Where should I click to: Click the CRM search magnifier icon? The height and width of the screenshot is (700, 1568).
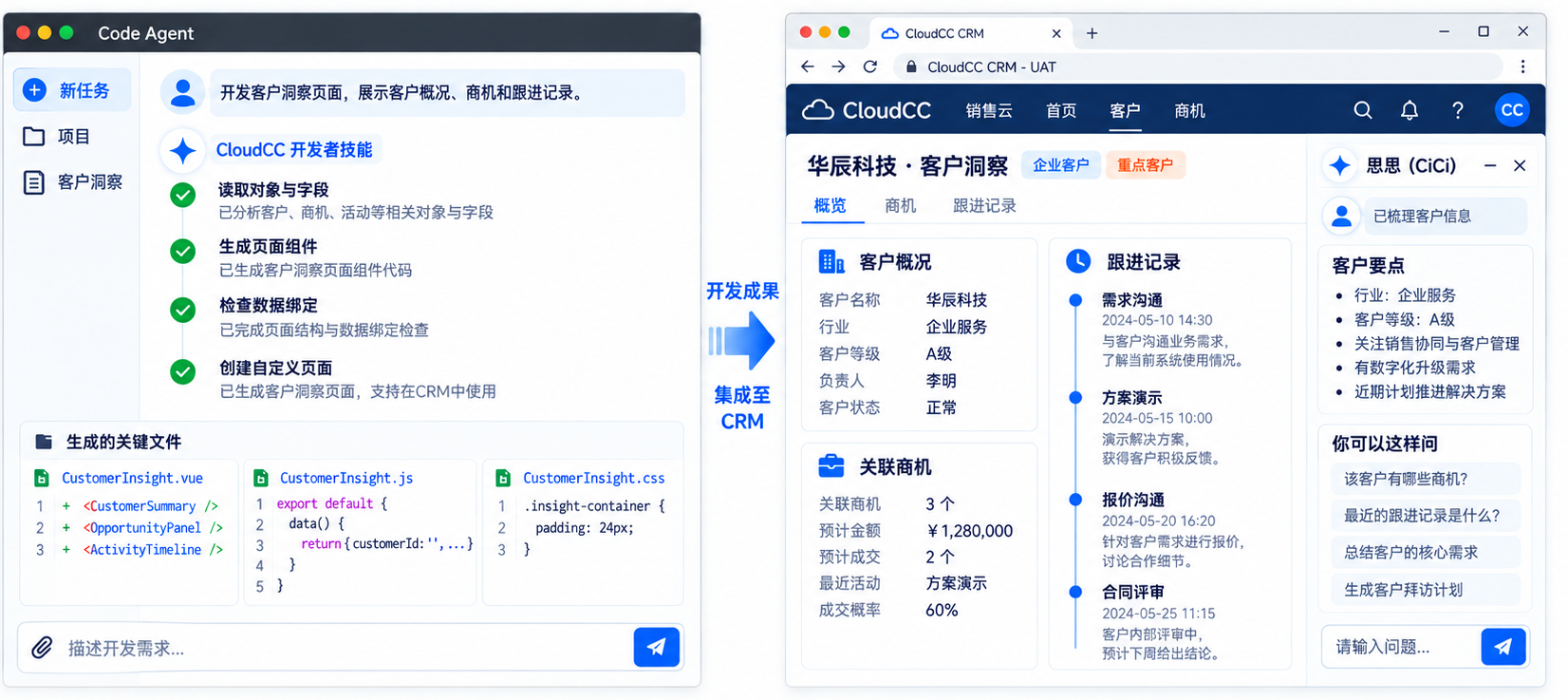[x=1363, y=110]
